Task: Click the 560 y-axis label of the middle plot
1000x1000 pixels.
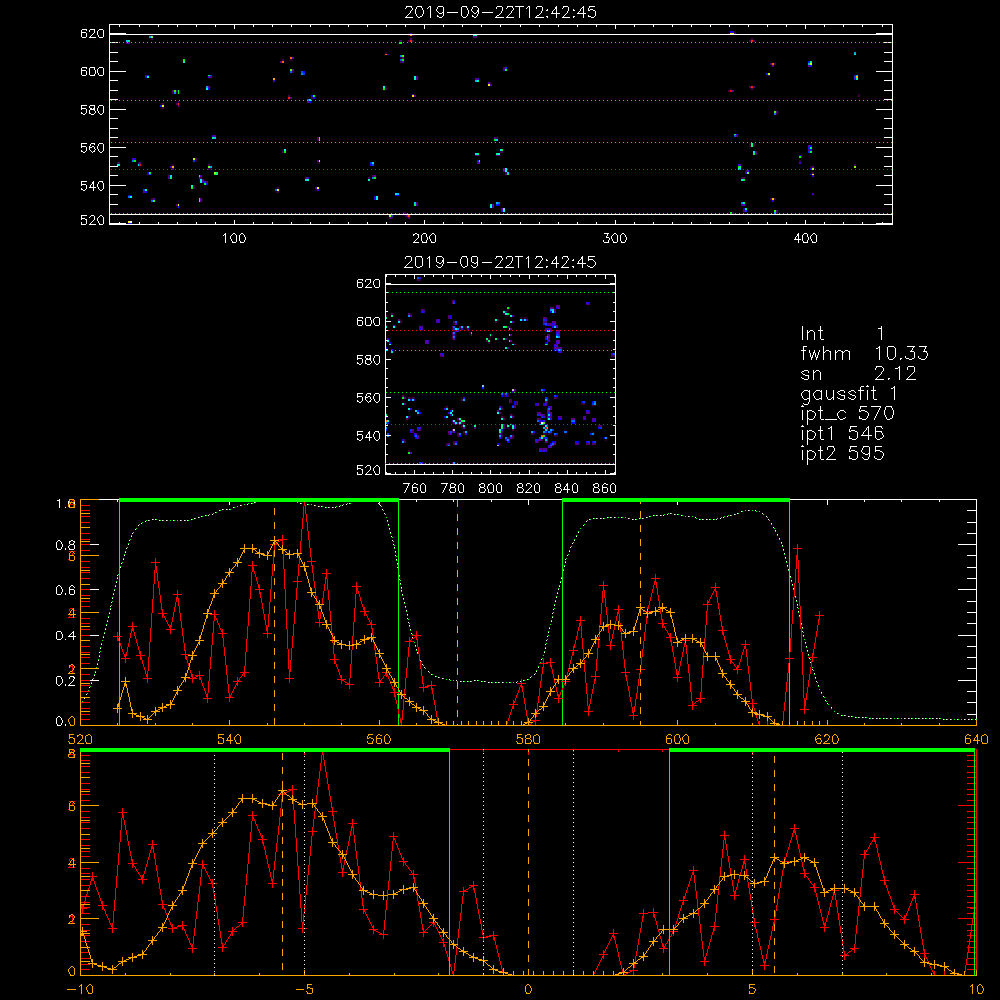Action: coord(368,398)
